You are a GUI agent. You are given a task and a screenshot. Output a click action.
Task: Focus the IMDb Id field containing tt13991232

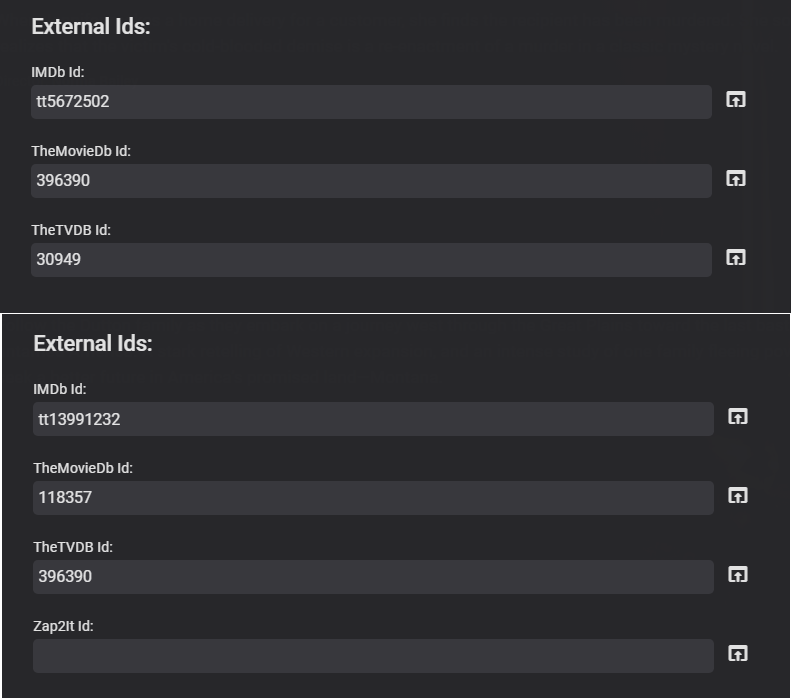[373, 419]
